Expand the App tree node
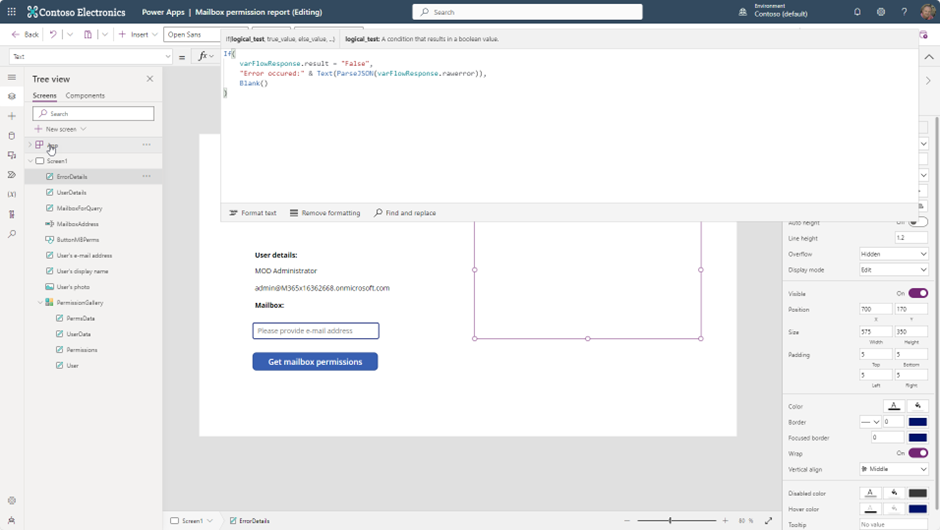This screenshot has height=530, width=940. pyautogui.click(x=30, y=144)
